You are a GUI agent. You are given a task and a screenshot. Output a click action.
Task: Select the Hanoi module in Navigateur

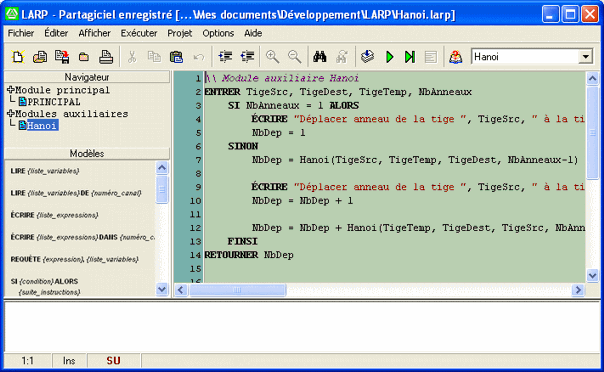tap(42, 126)
